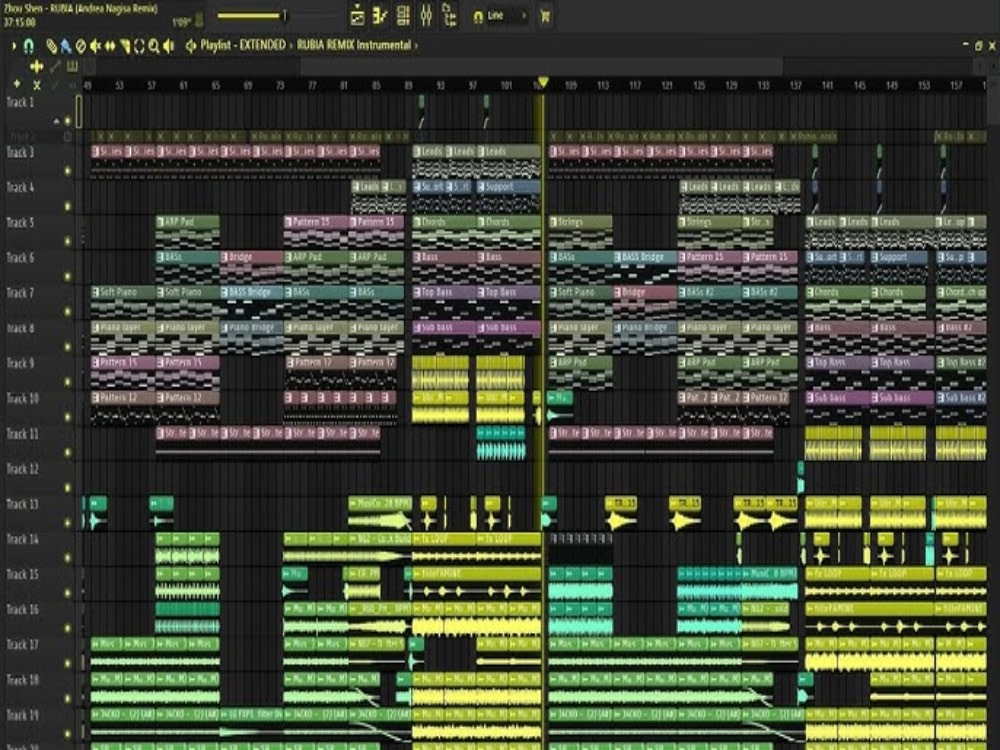Click the speaker icon beside the Playlist title
Screen dimensions: 1000x750
[190, 46]
